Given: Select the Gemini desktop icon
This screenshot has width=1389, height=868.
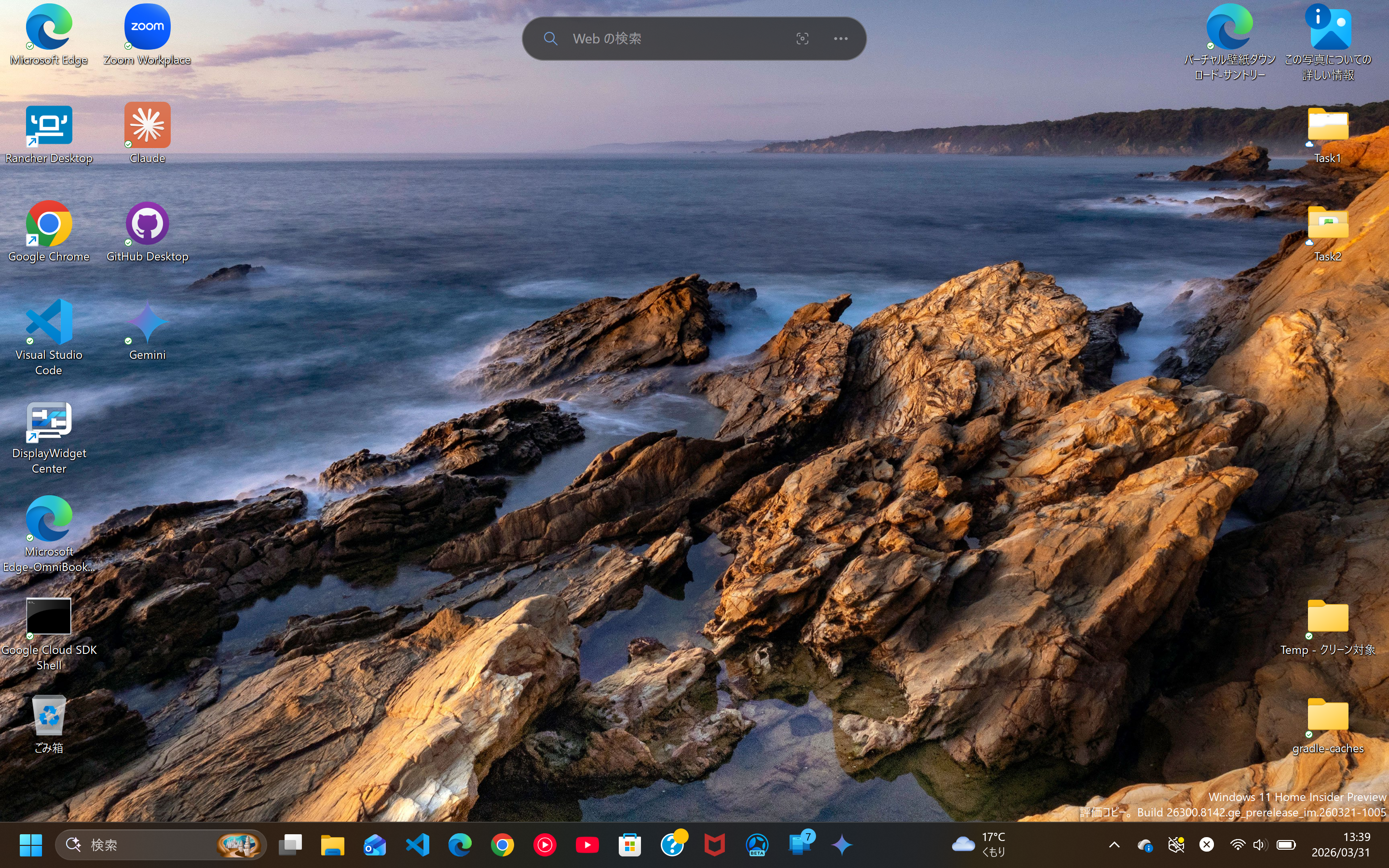Looking at the screenshot, I should click(147, 323).
